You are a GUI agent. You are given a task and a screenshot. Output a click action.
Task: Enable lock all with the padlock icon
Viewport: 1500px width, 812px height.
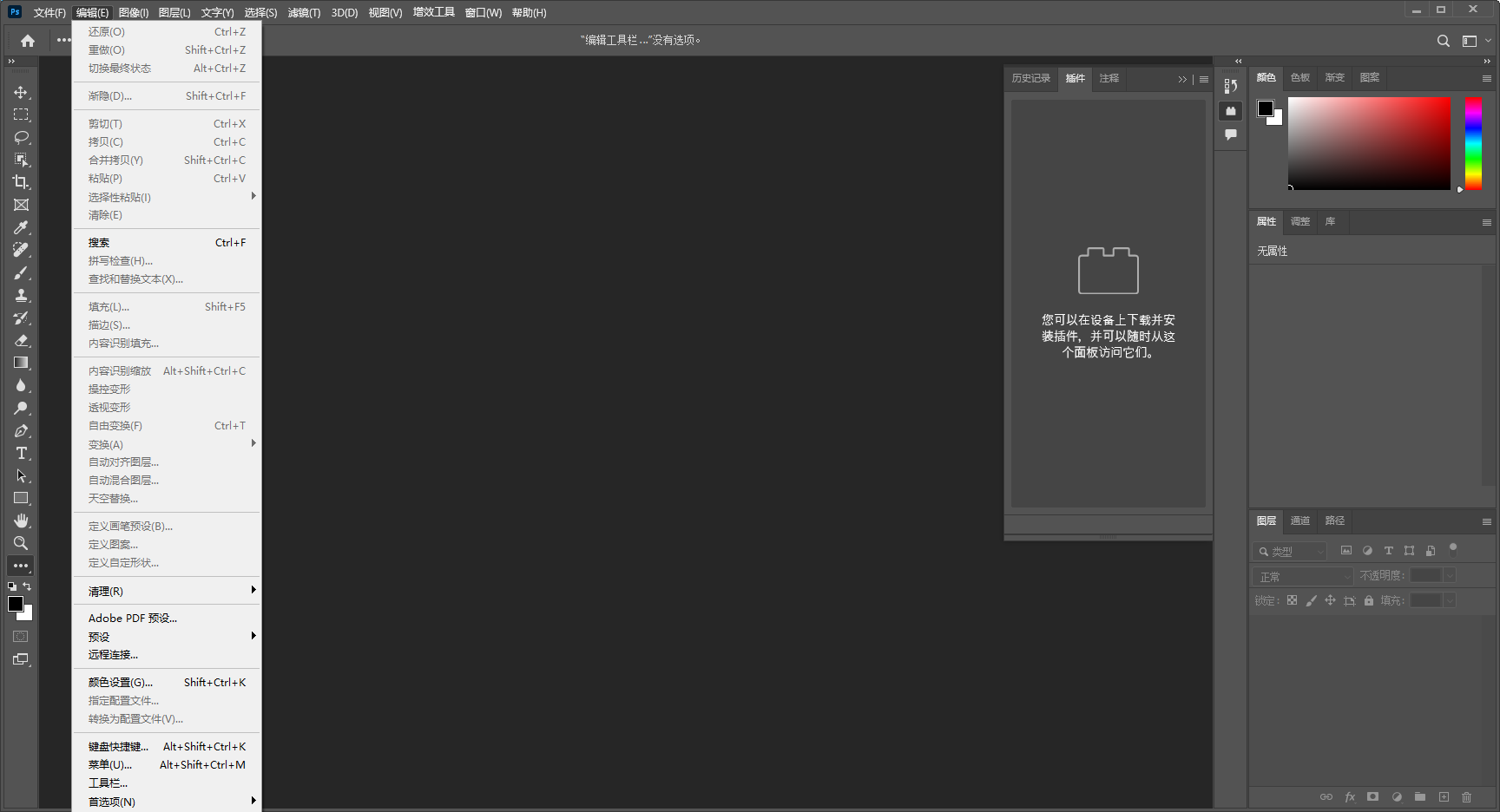(x=1369, y=600)
